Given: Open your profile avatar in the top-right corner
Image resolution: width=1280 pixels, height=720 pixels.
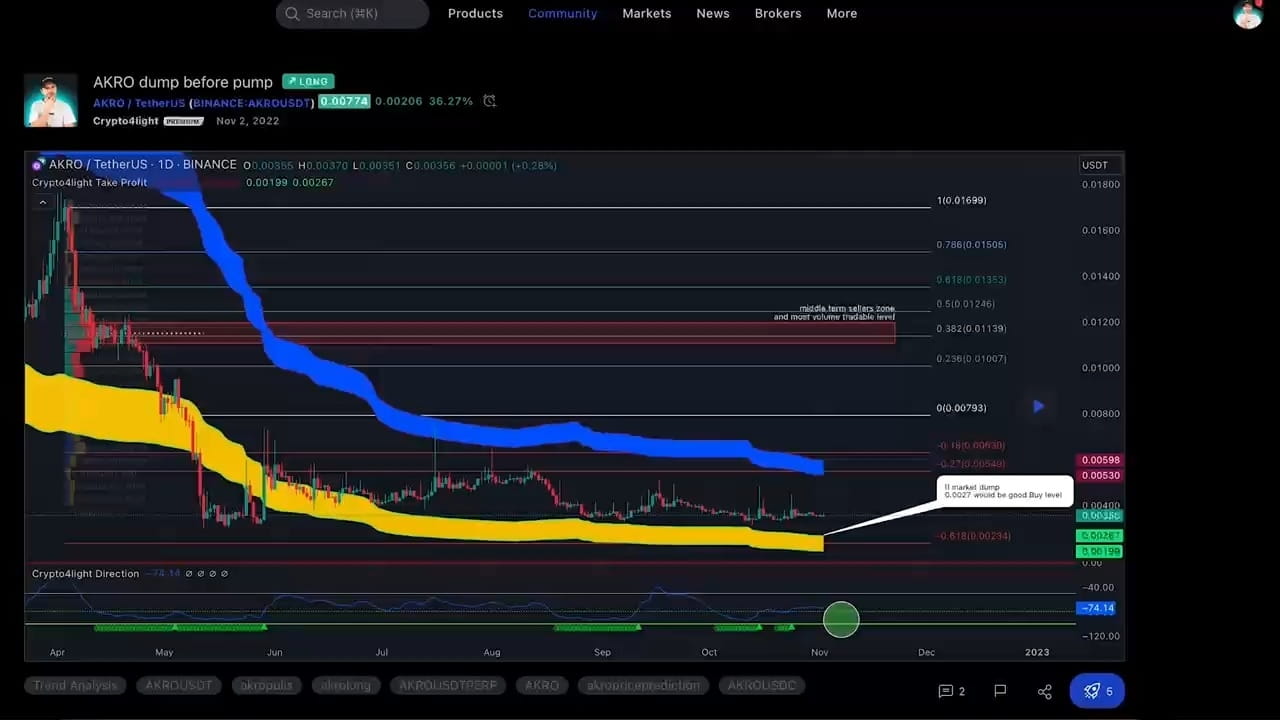Looking at the screenshot, I should point(1247,16).
